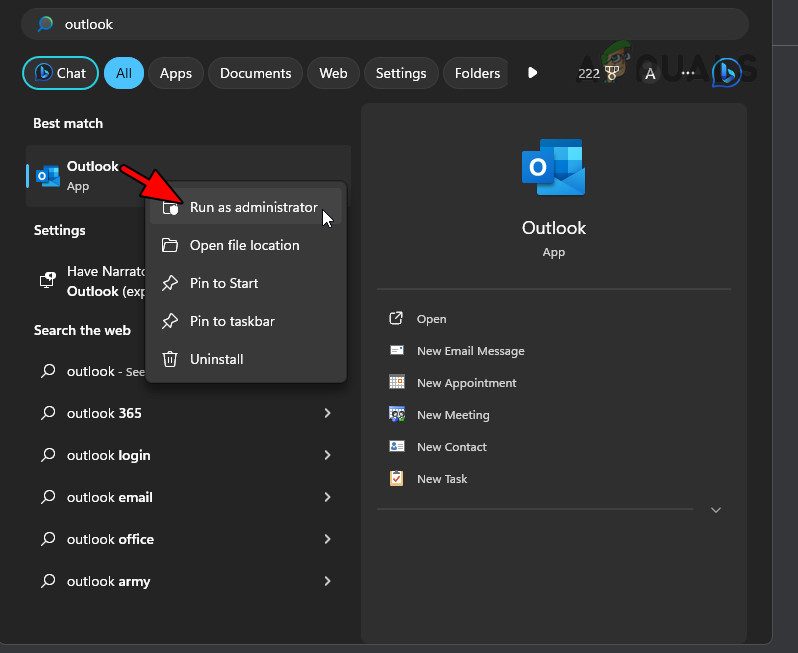Expand more actions chevron in details pane
Image resolution: width=798 pixels, height=653 pixels.
point(716,510)
